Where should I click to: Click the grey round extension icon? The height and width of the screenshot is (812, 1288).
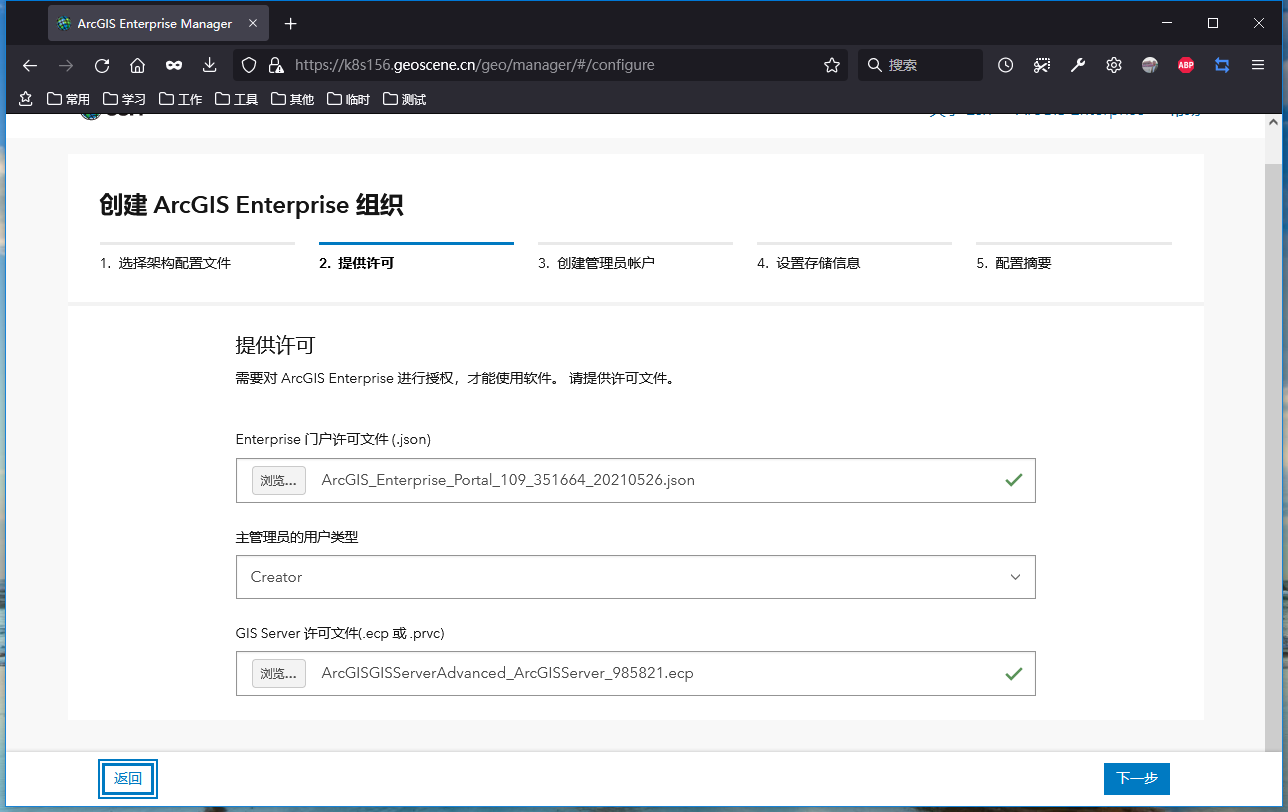click(x=1150, y=65)
